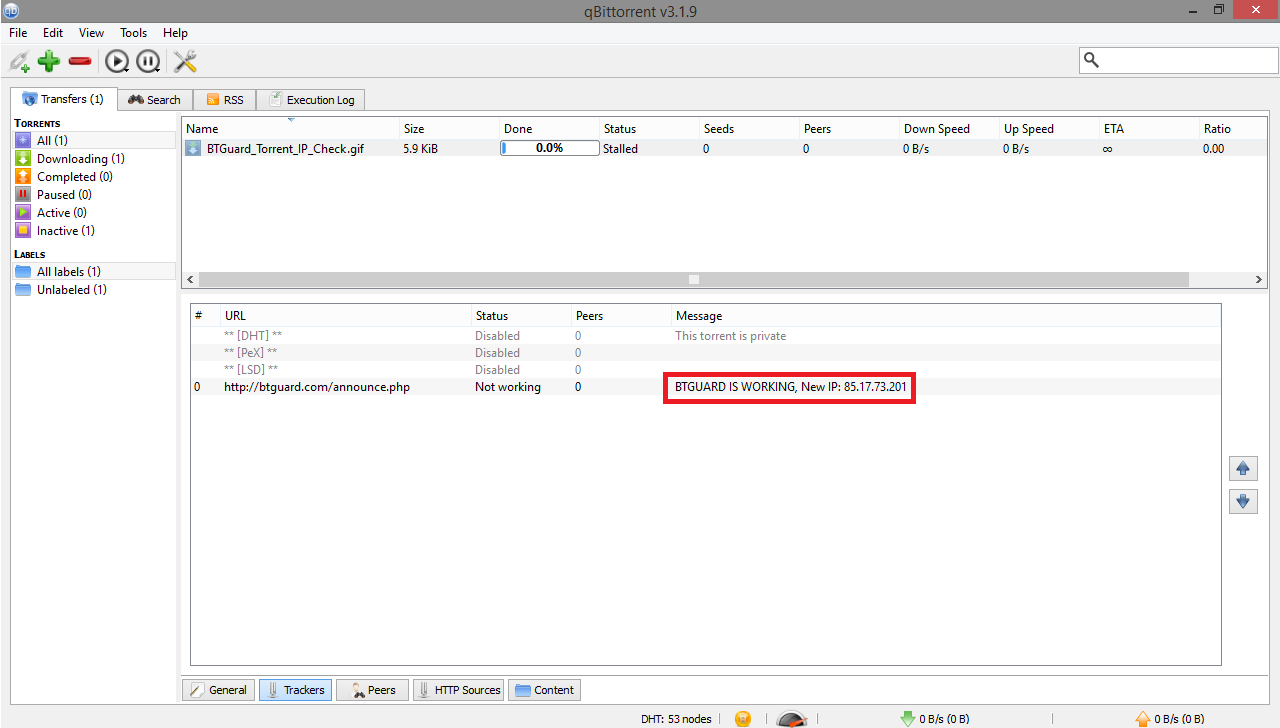1280x728 pixels.
Task: Move tracker up with the up arrow
Action: point(1243,468)
